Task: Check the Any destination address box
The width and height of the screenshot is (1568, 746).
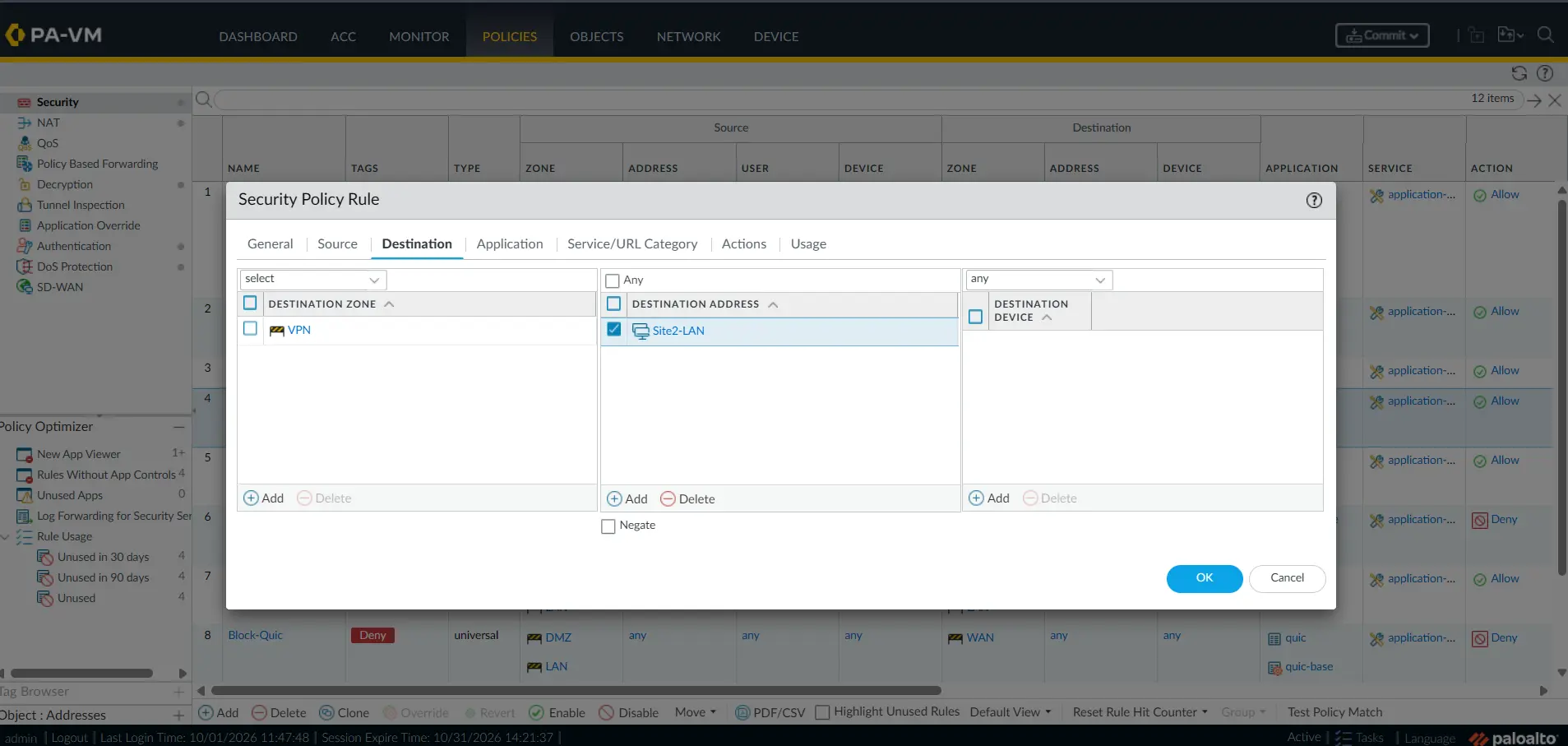Action: click(x=613, y=280)
